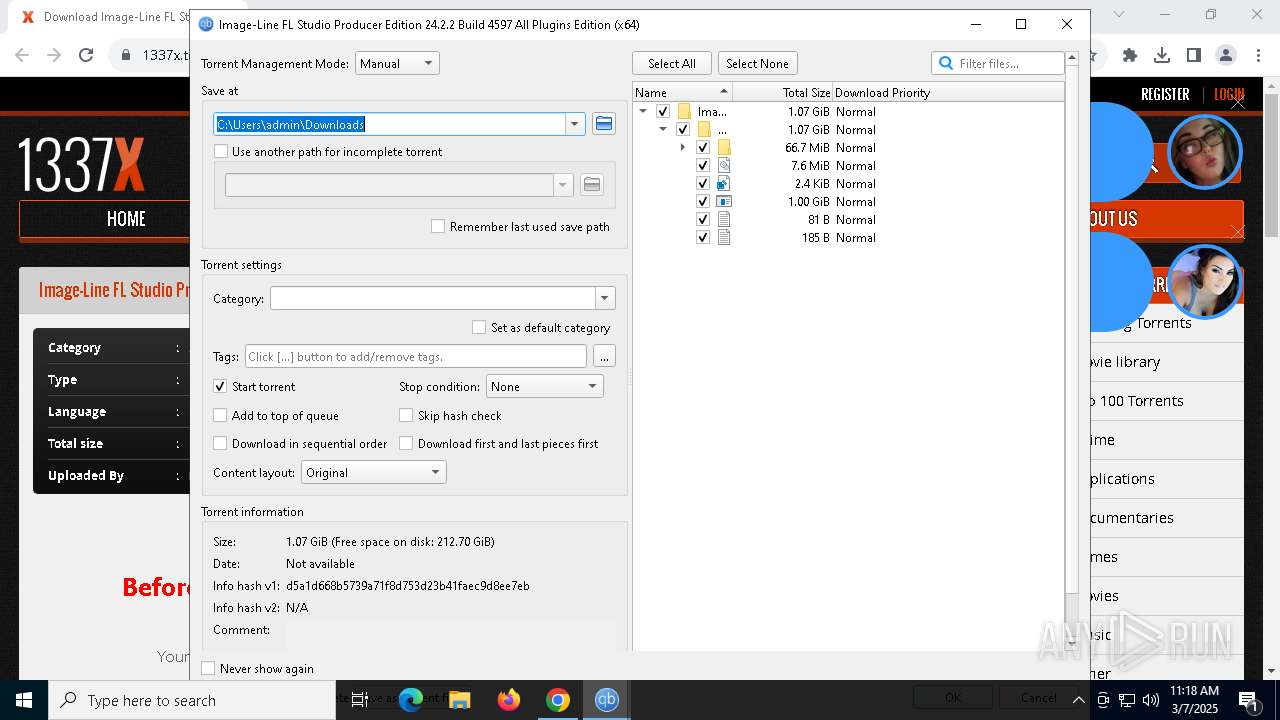The height and width of the screenshot is (720, 1280).
Task: Click the Windows Start button
Action: click(24, 700)
